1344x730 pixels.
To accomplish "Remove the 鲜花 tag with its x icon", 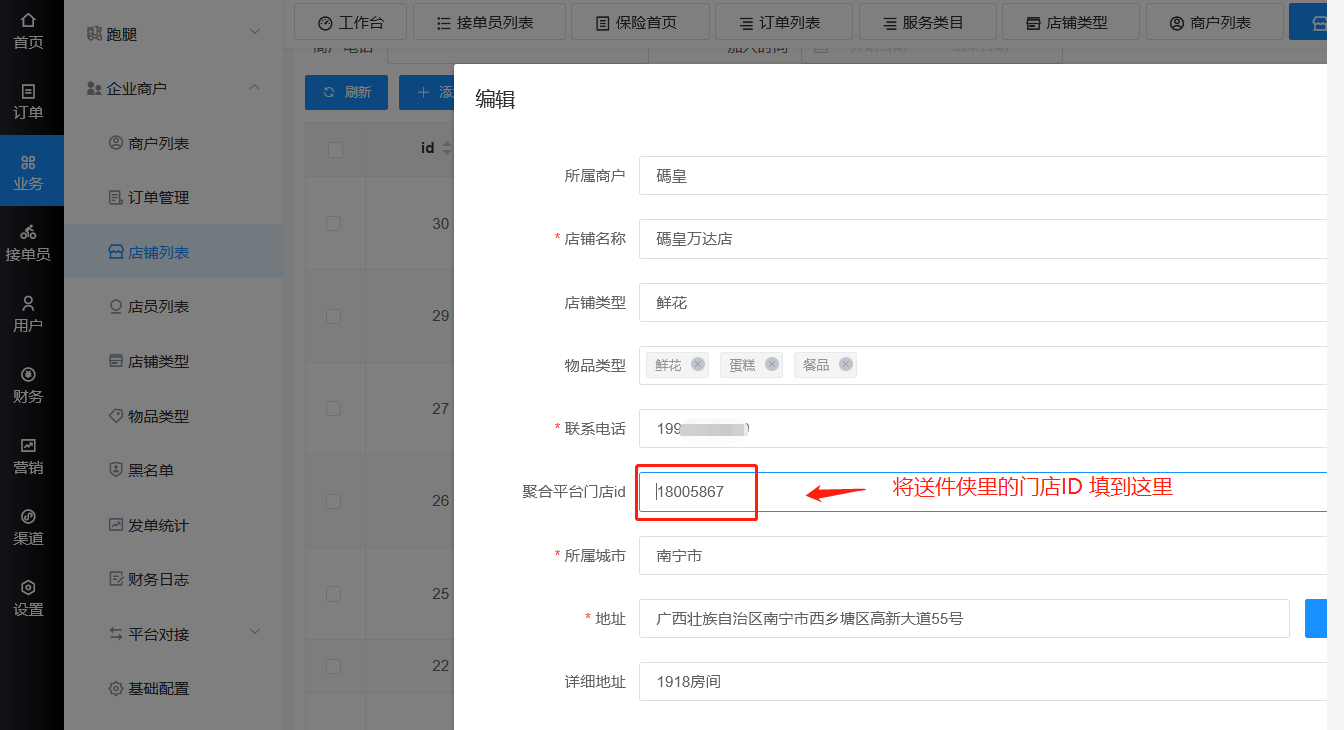I will pos(698,364).
